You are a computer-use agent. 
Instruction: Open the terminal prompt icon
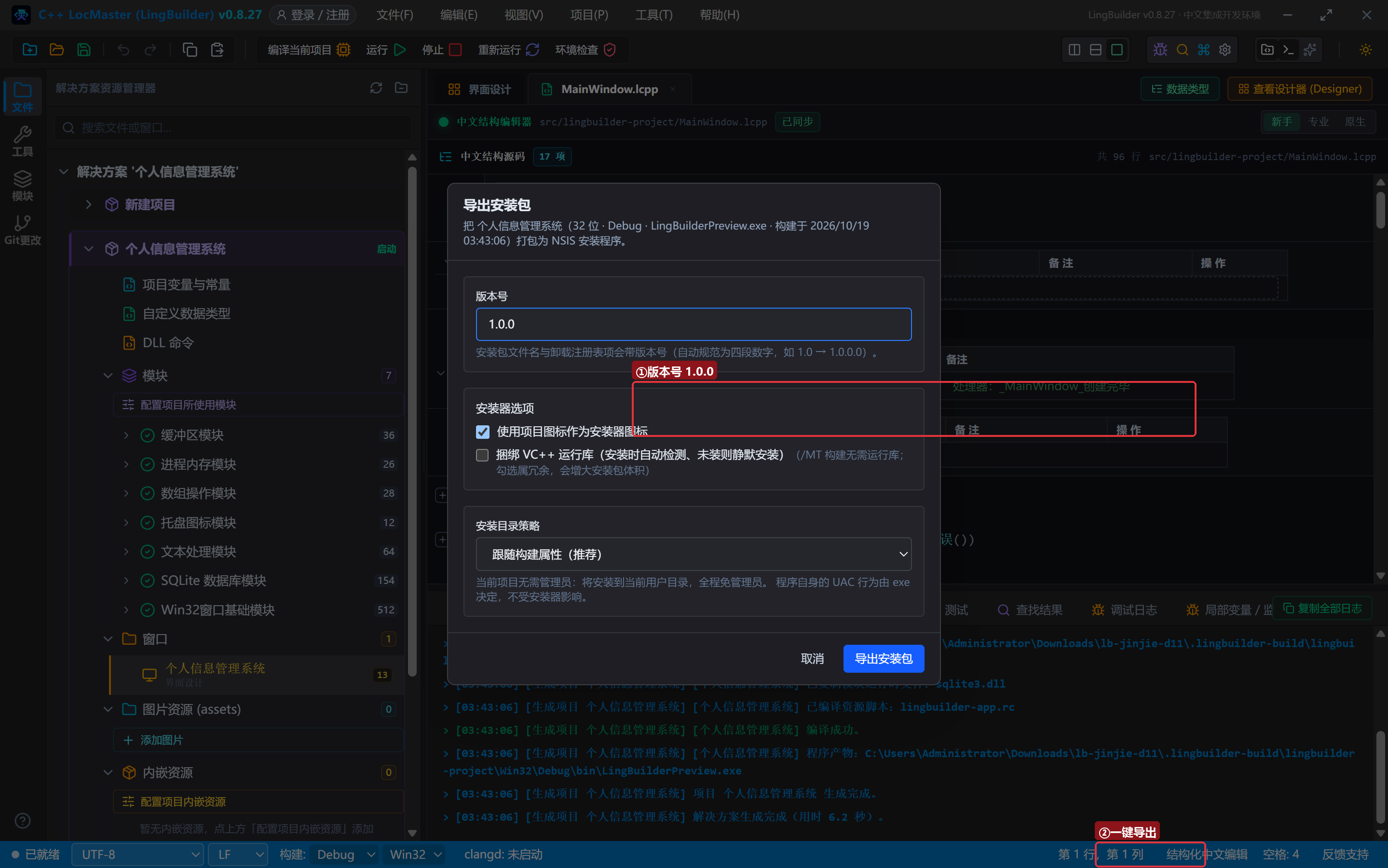click(1288, 50)
